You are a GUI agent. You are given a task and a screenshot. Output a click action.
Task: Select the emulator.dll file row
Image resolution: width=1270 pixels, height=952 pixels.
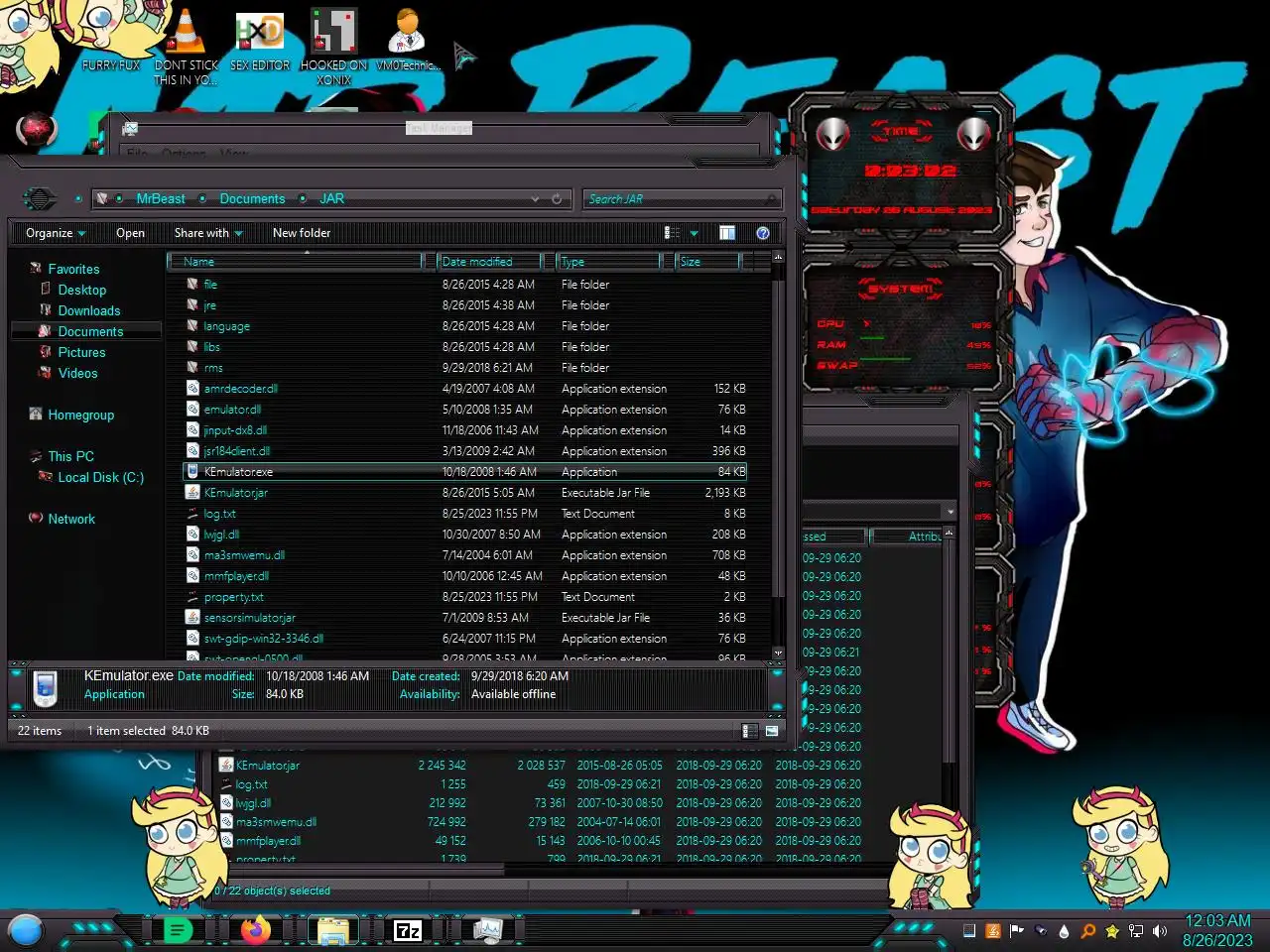click(x=466, y=410)
